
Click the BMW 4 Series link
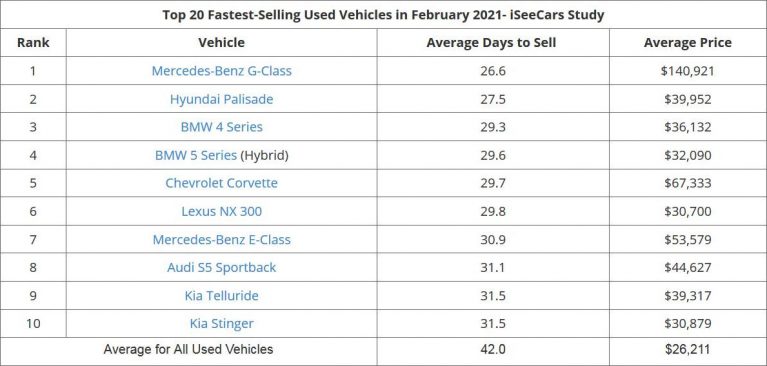pos(222,127)
